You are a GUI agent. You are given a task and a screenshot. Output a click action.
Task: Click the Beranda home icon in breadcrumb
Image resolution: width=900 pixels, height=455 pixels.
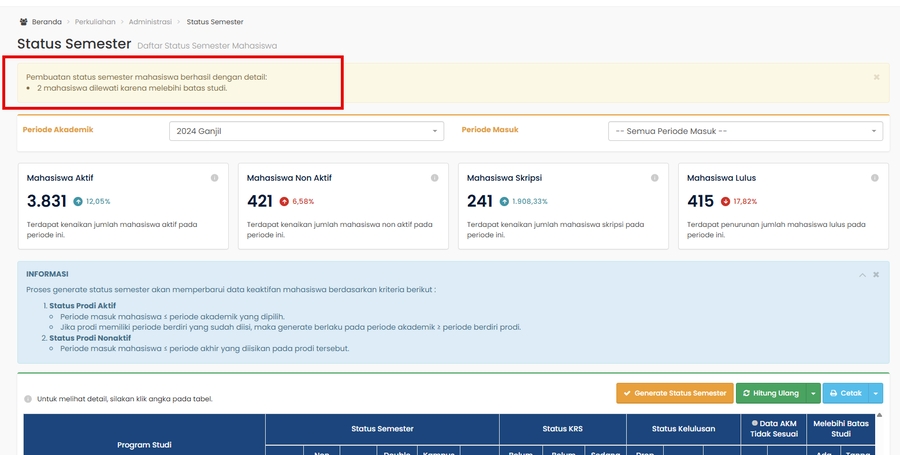(23, 21)
